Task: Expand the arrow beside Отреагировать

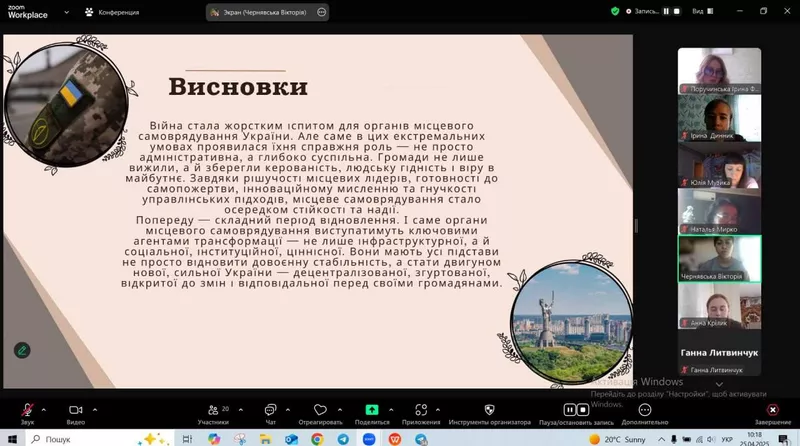Action: pos(340,410)
